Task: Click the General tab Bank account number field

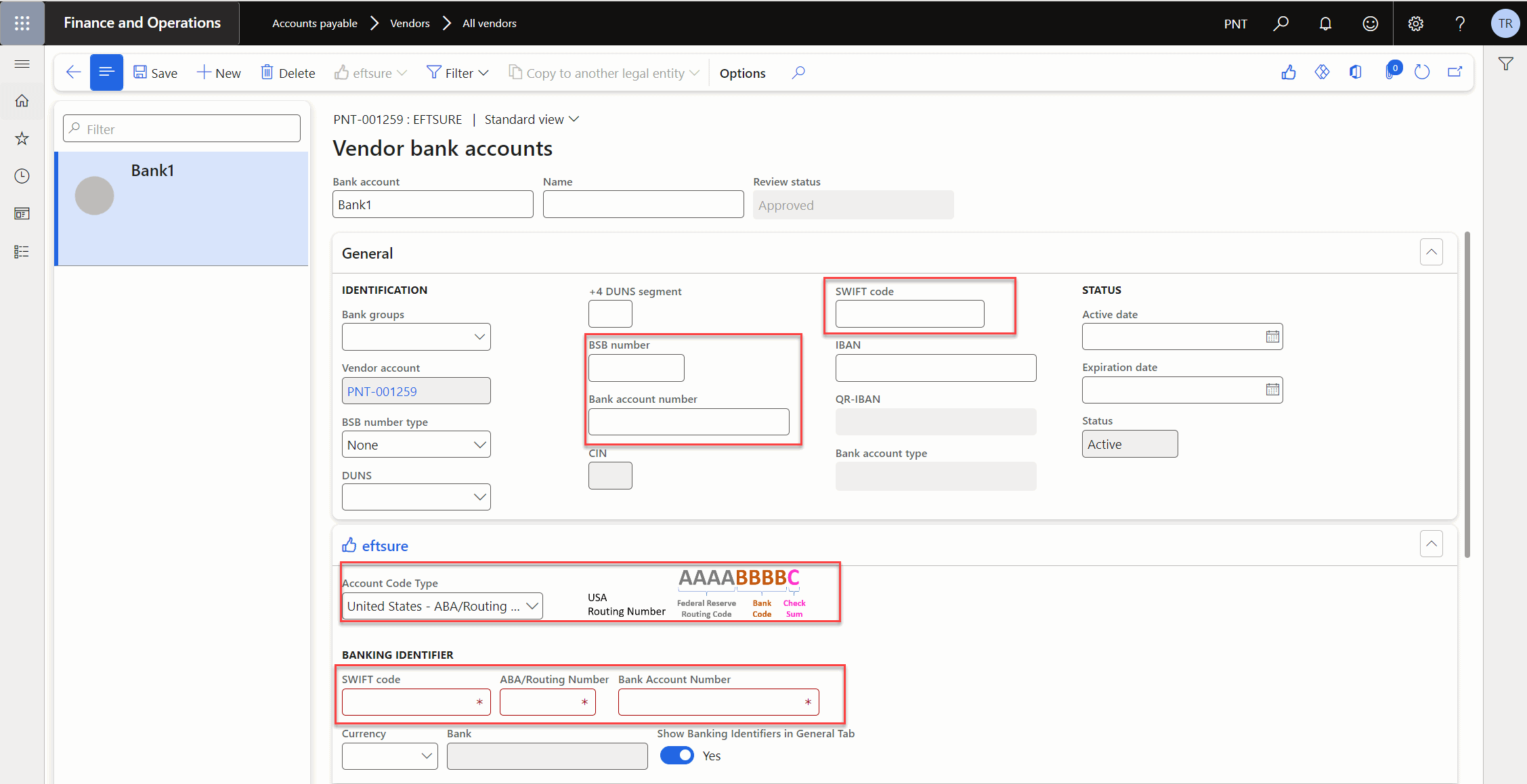Action: coord(689,422)
